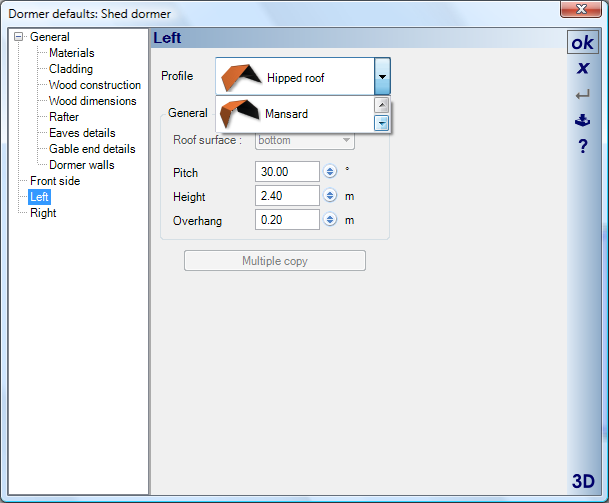Choose Mansard from the profile list
This screenshot has width=609, height=503.
point(294,114)
